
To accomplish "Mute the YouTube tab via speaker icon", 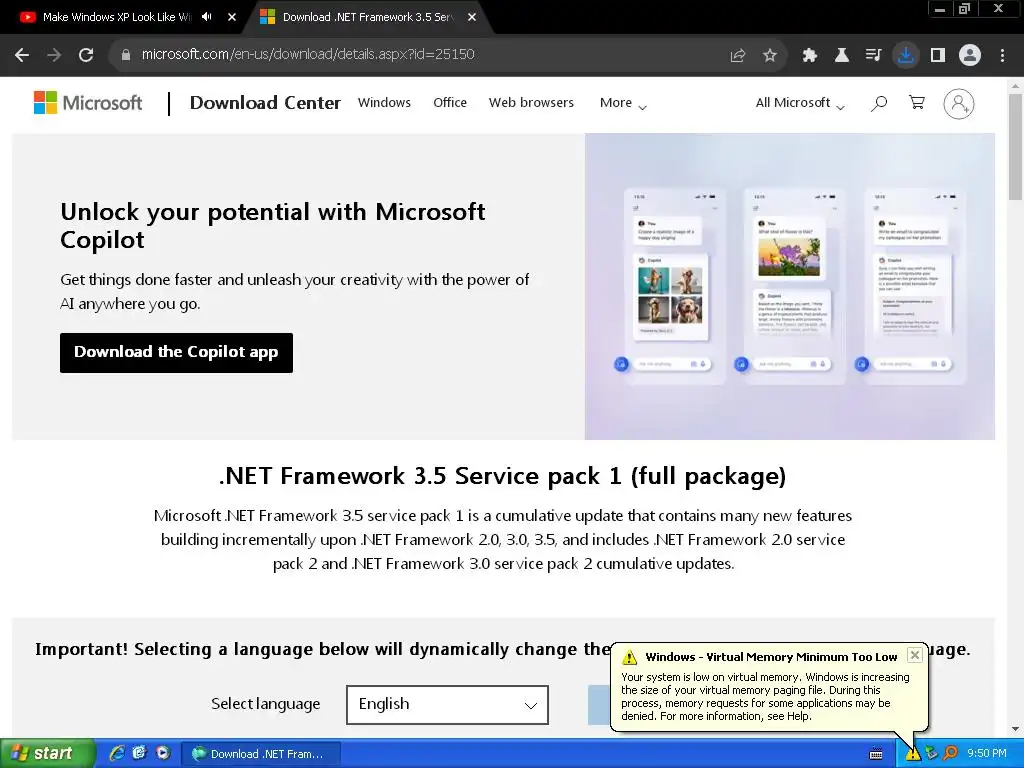I will [207, 17].
